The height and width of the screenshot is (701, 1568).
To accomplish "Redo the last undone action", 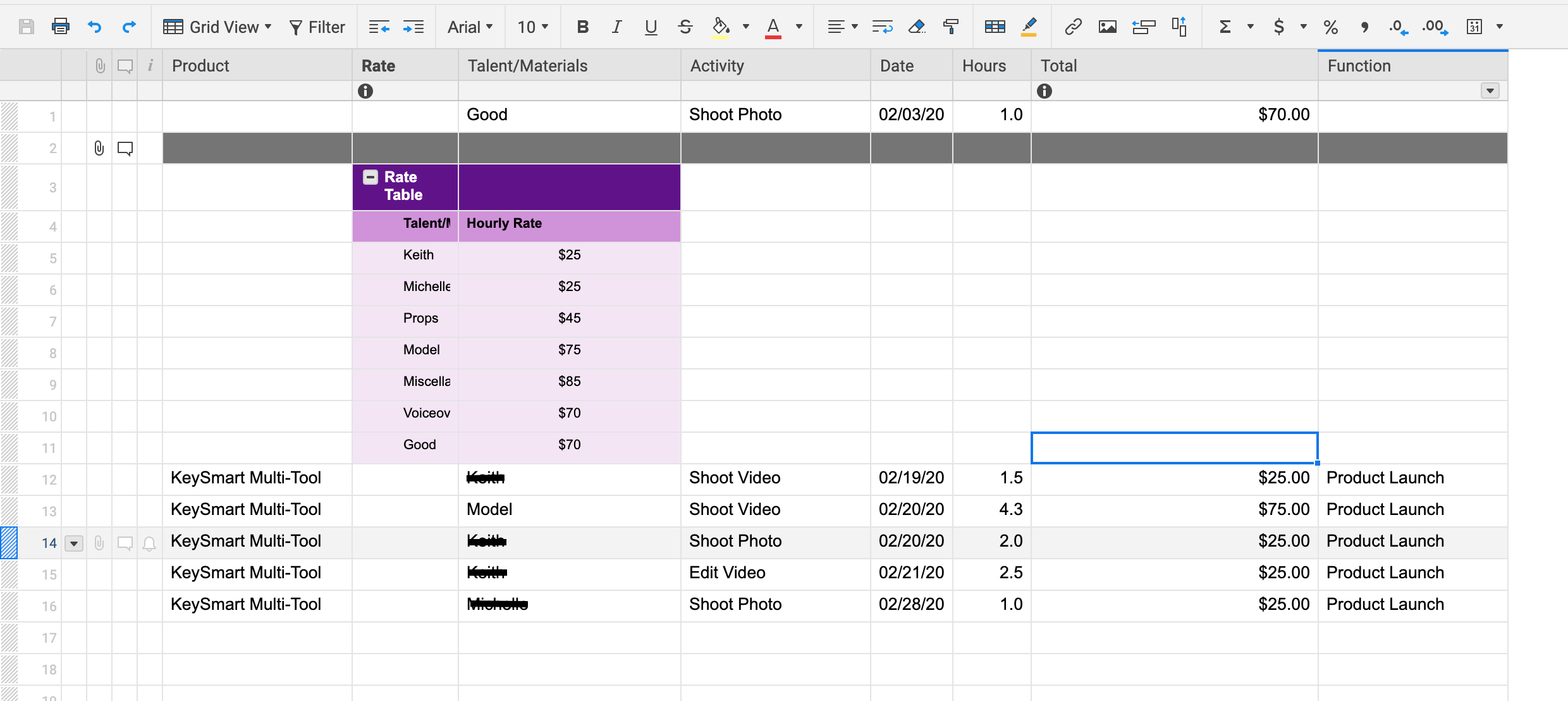I will [x=129, y=27].
